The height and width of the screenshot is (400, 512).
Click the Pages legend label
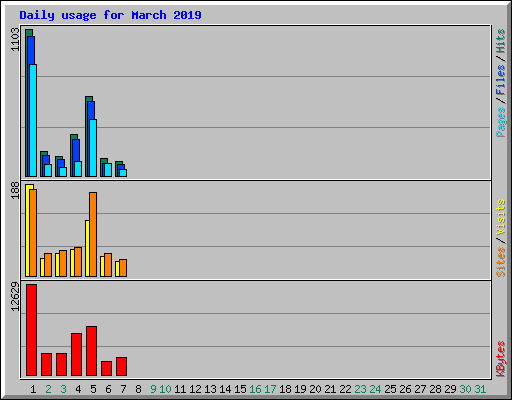[500, 122]
